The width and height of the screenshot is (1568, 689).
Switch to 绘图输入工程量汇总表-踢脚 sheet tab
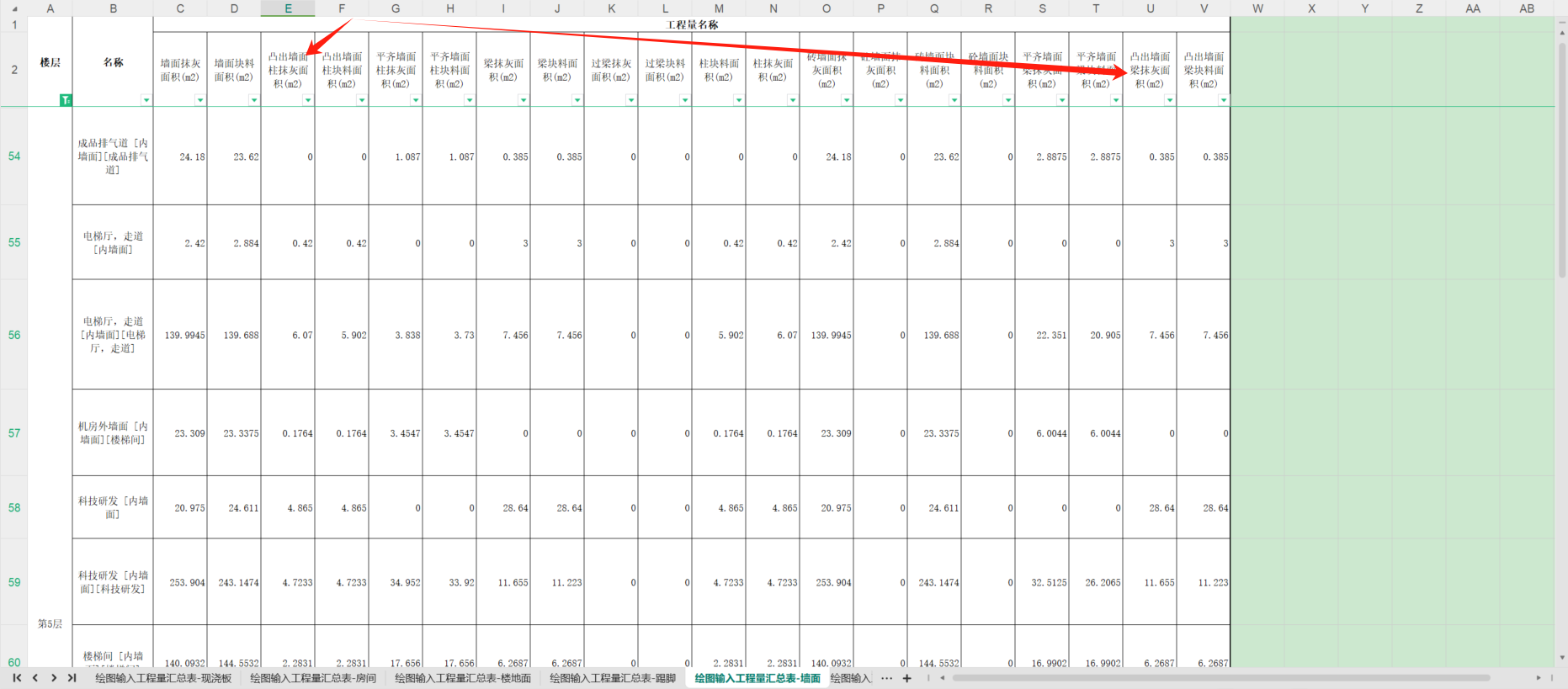point(613,678)
